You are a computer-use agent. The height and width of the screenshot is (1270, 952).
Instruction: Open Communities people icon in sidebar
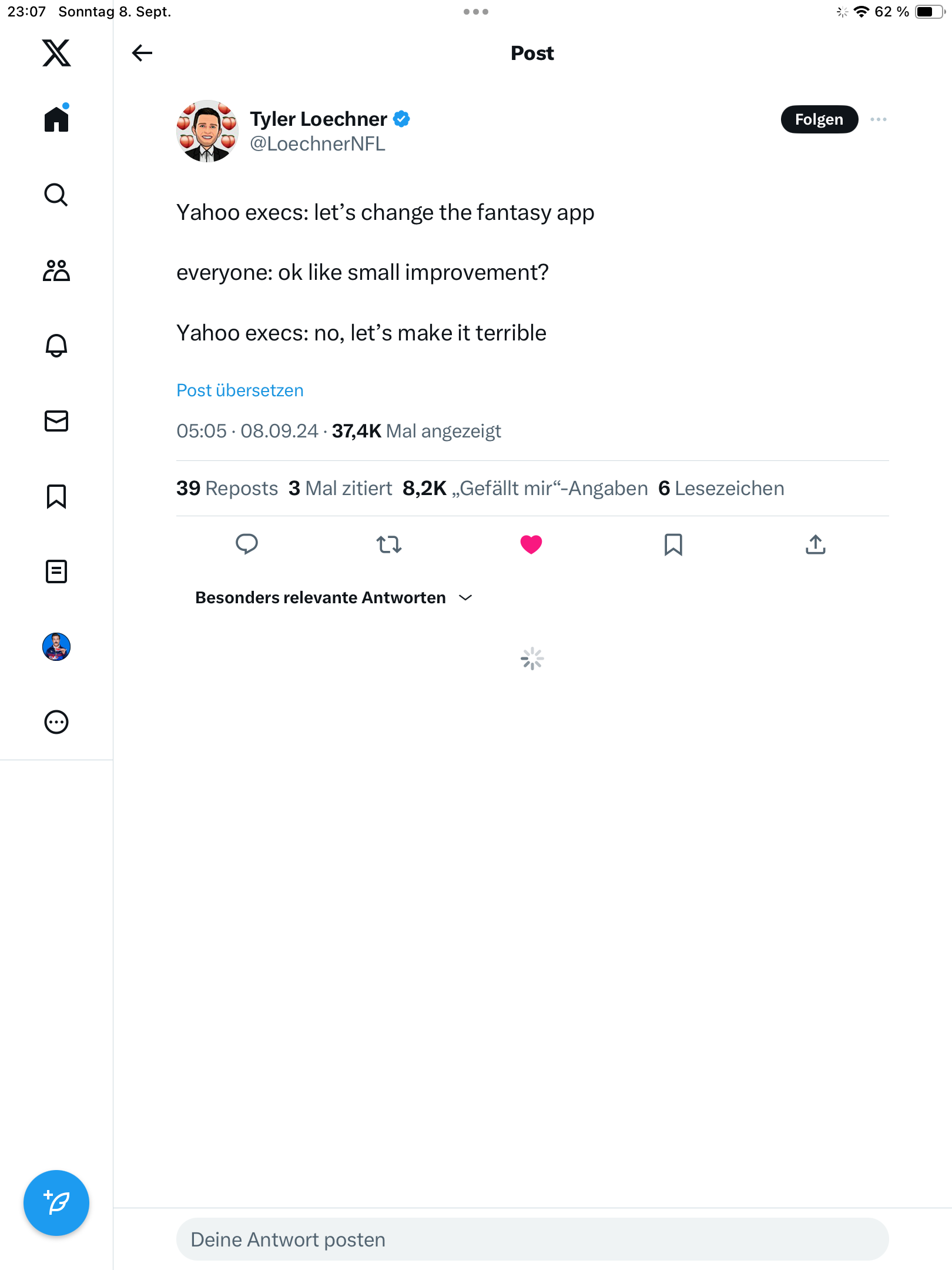coord(56,270)
